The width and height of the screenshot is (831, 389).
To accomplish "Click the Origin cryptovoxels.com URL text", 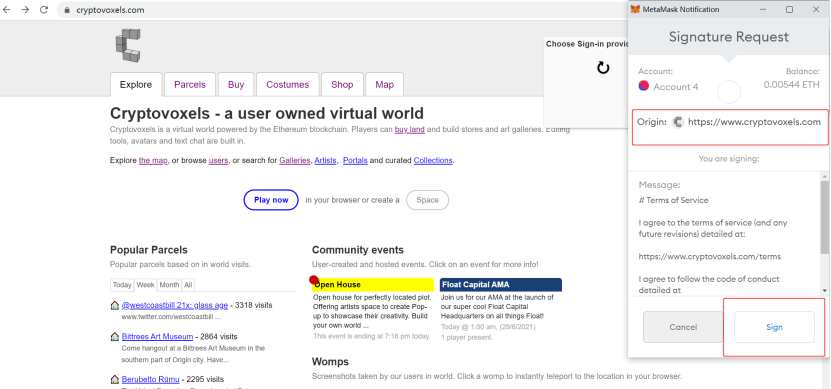I will (754, 122).
